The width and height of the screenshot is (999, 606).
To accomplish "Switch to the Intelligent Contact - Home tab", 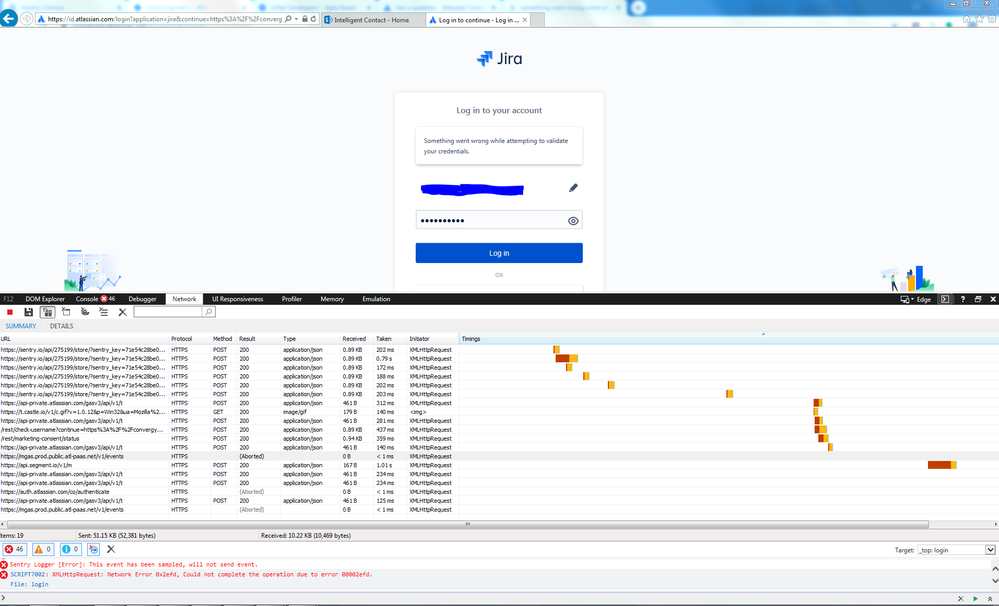I will pyautogui.click(x=372, y=20).
